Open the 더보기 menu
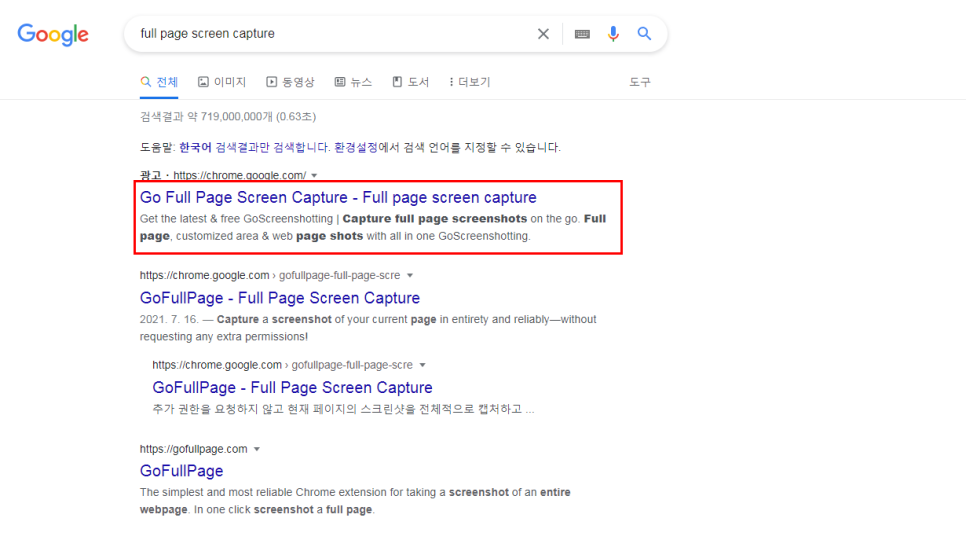 pos(469,82)
